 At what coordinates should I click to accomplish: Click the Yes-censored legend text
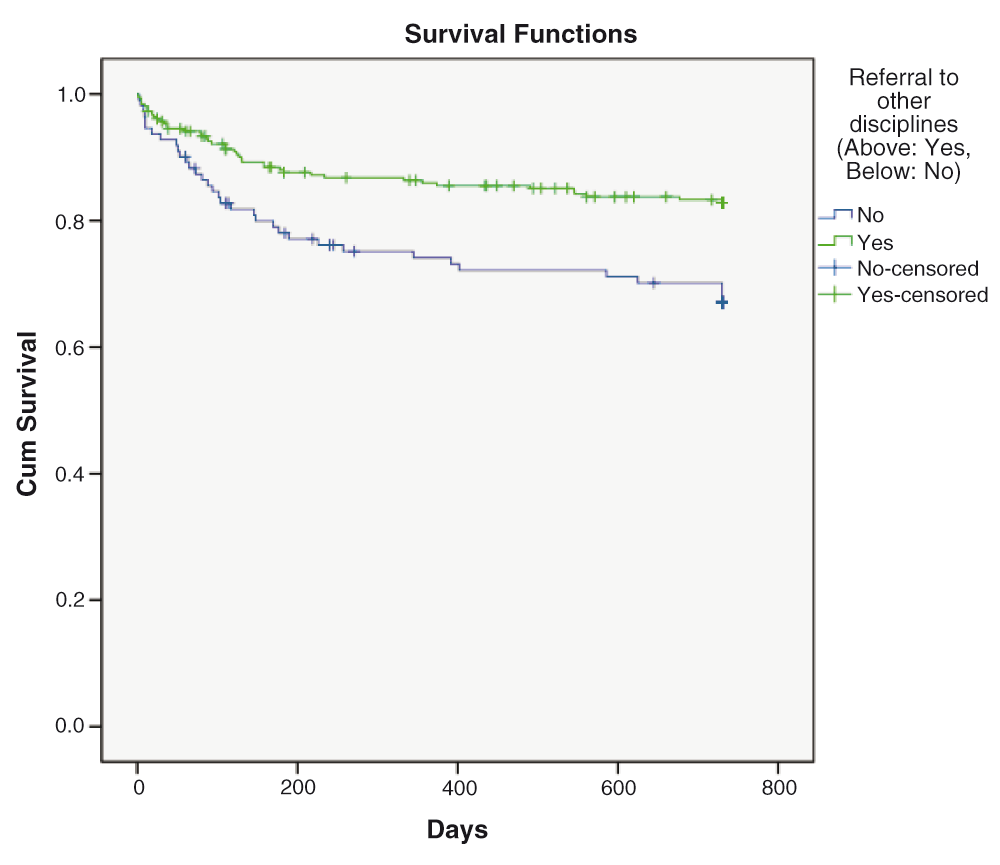click(x=922, y=295)
